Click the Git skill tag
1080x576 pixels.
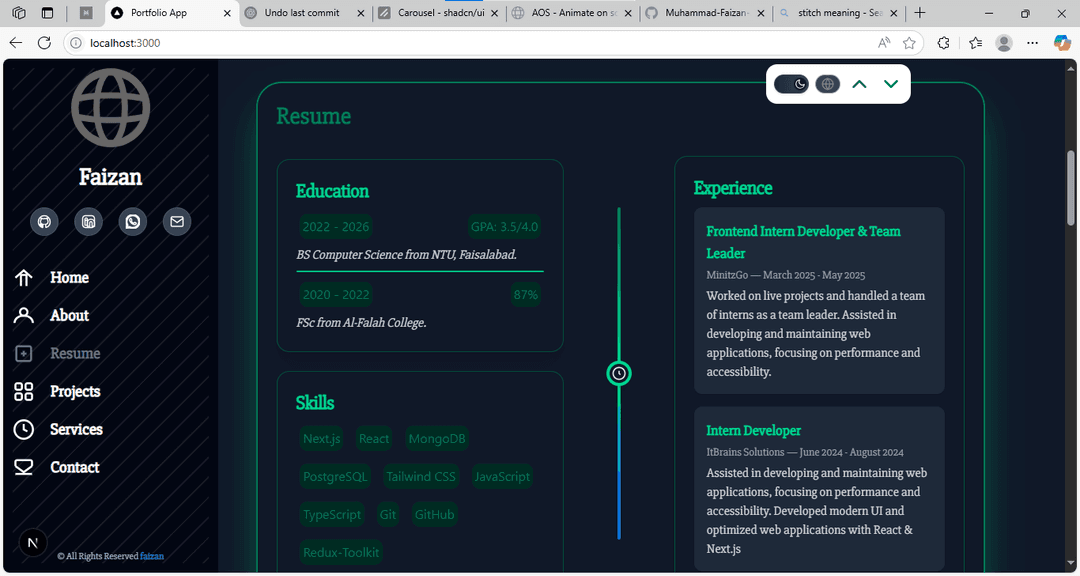point(388,515)
